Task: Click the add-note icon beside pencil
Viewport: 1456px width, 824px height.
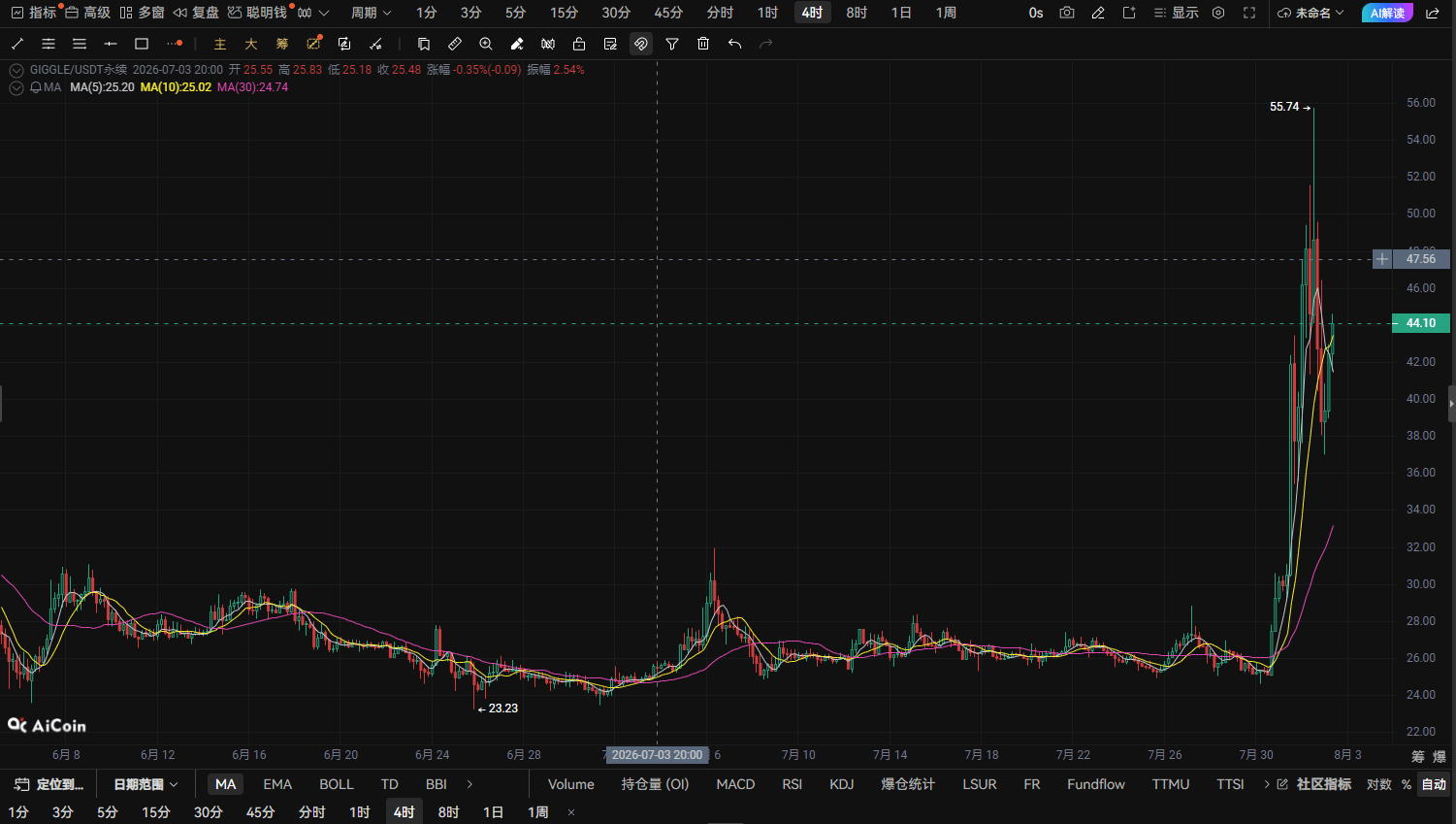Action: 1129,13
